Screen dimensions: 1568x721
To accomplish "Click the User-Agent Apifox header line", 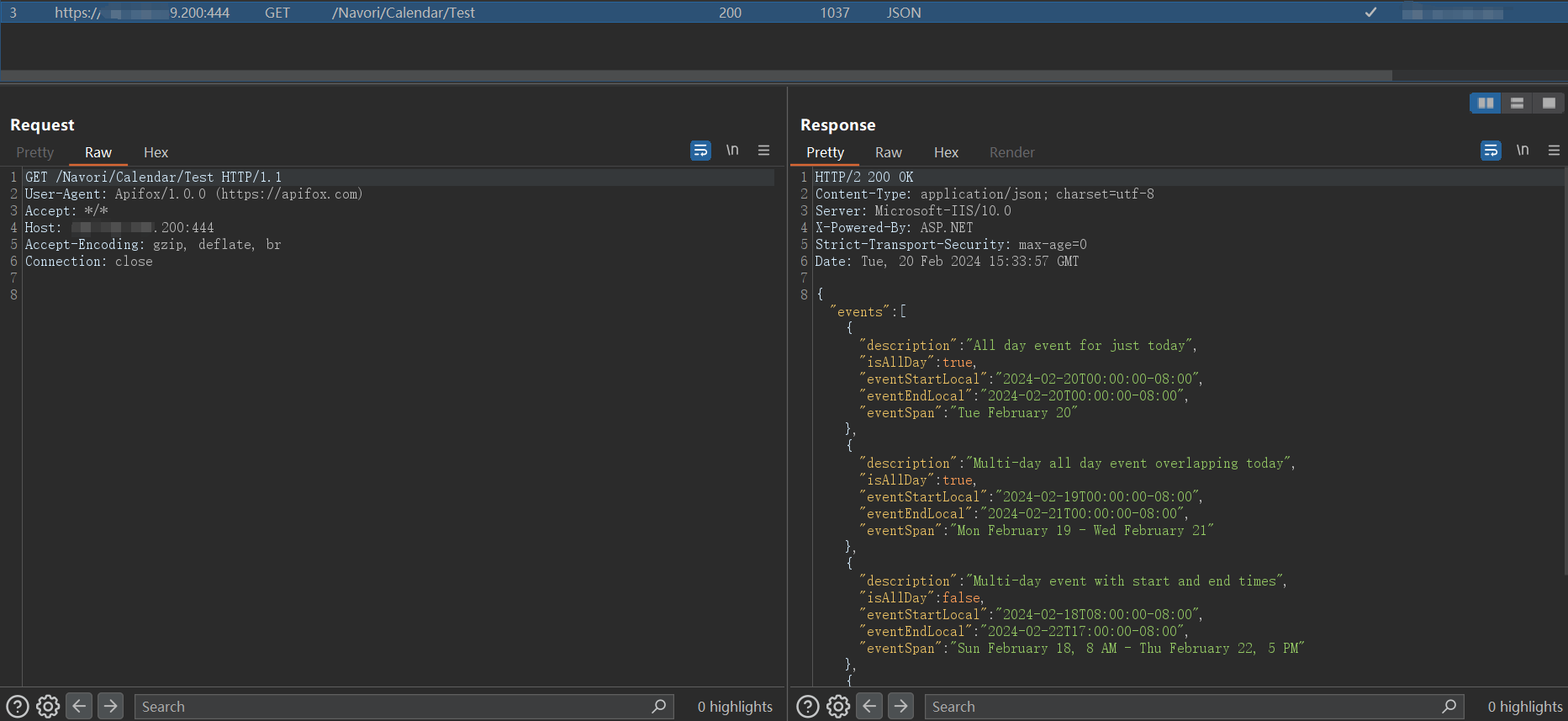I will 193,194.
